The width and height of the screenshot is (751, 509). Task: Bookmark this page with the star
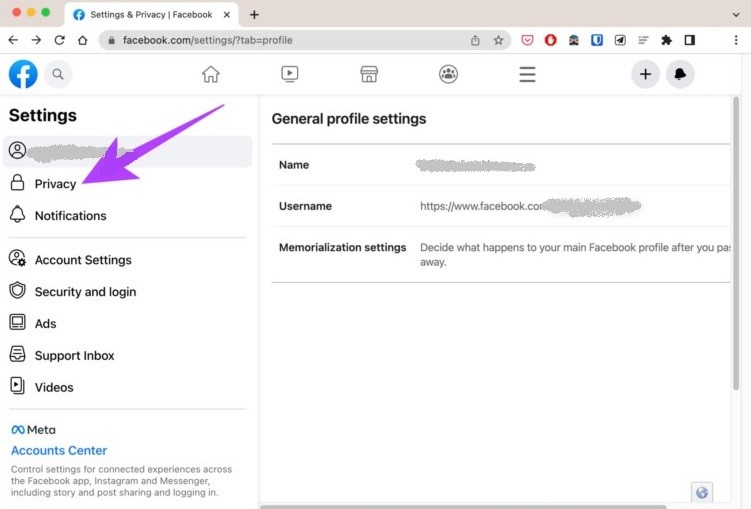click(x=499, y=40)
